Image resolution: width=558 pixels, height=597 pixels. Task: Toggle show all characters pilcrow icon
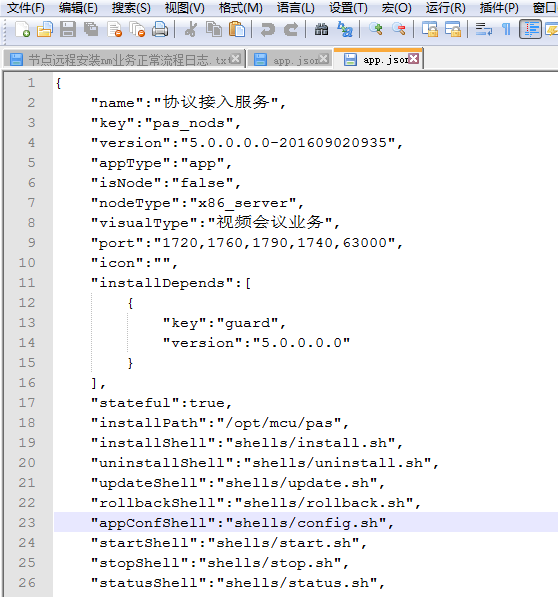pos(506,29)
